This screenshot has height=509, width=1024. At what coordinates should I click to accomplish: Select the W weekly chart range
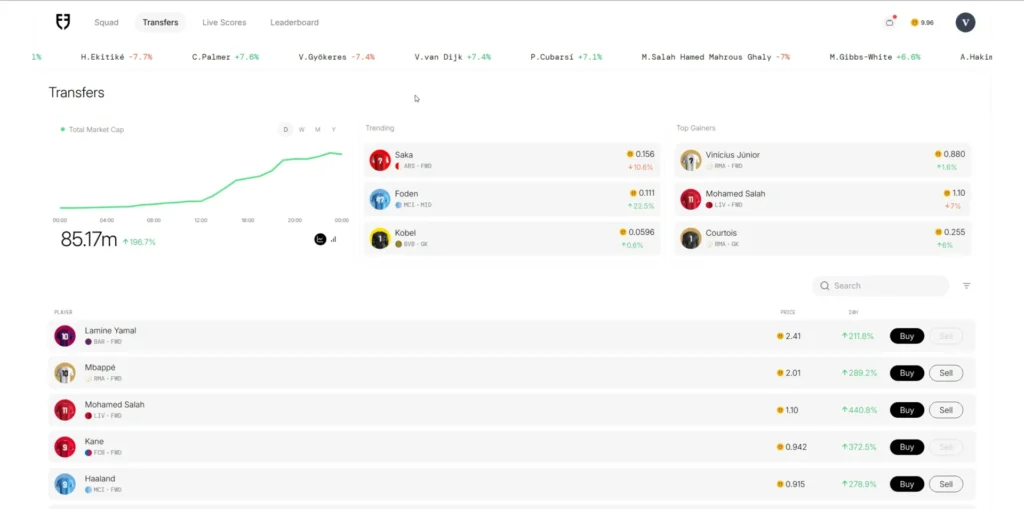[301, 129]
